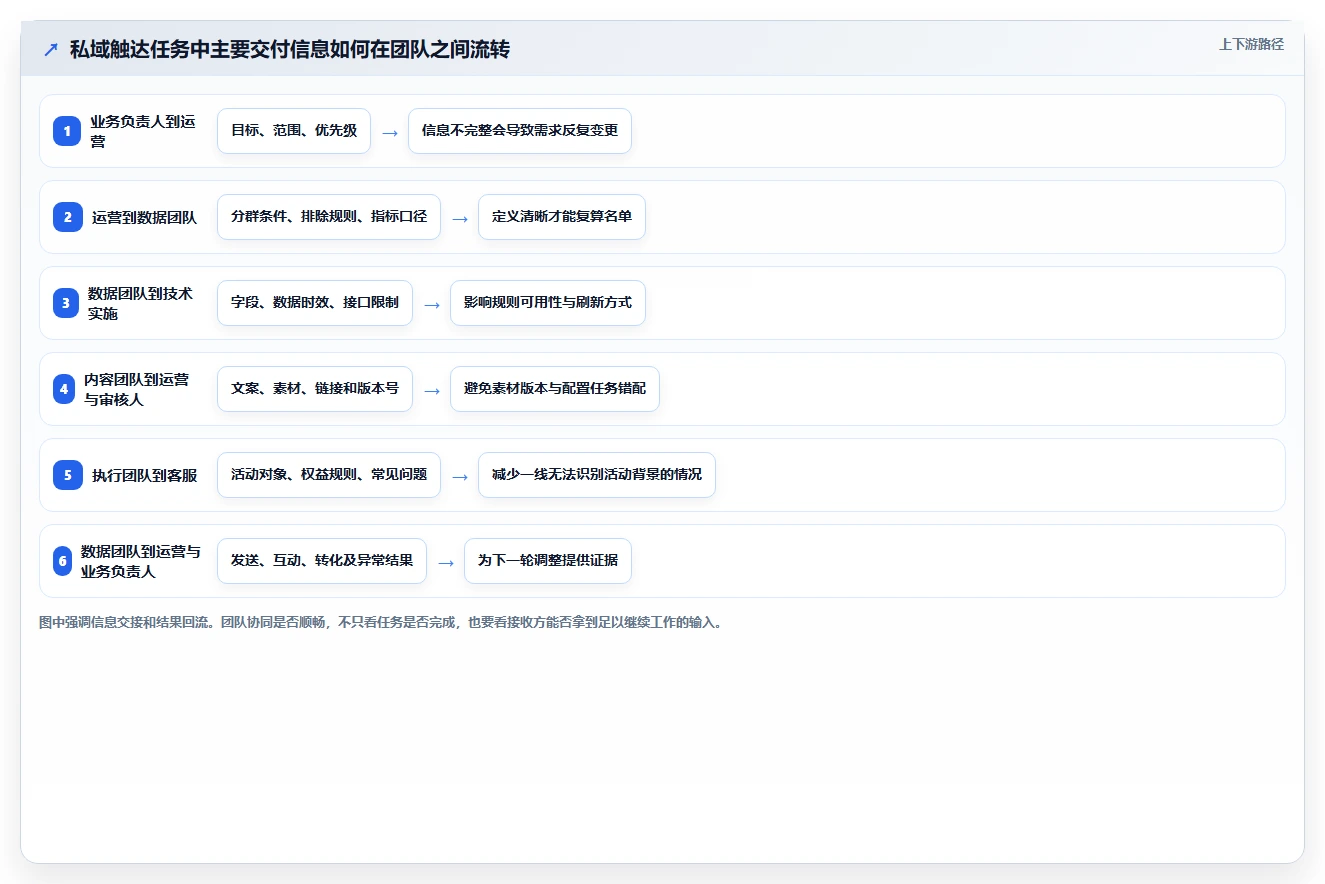
Task: Click the 信息不完整会导致需求反复变更 box
Action: coord(520,131)
